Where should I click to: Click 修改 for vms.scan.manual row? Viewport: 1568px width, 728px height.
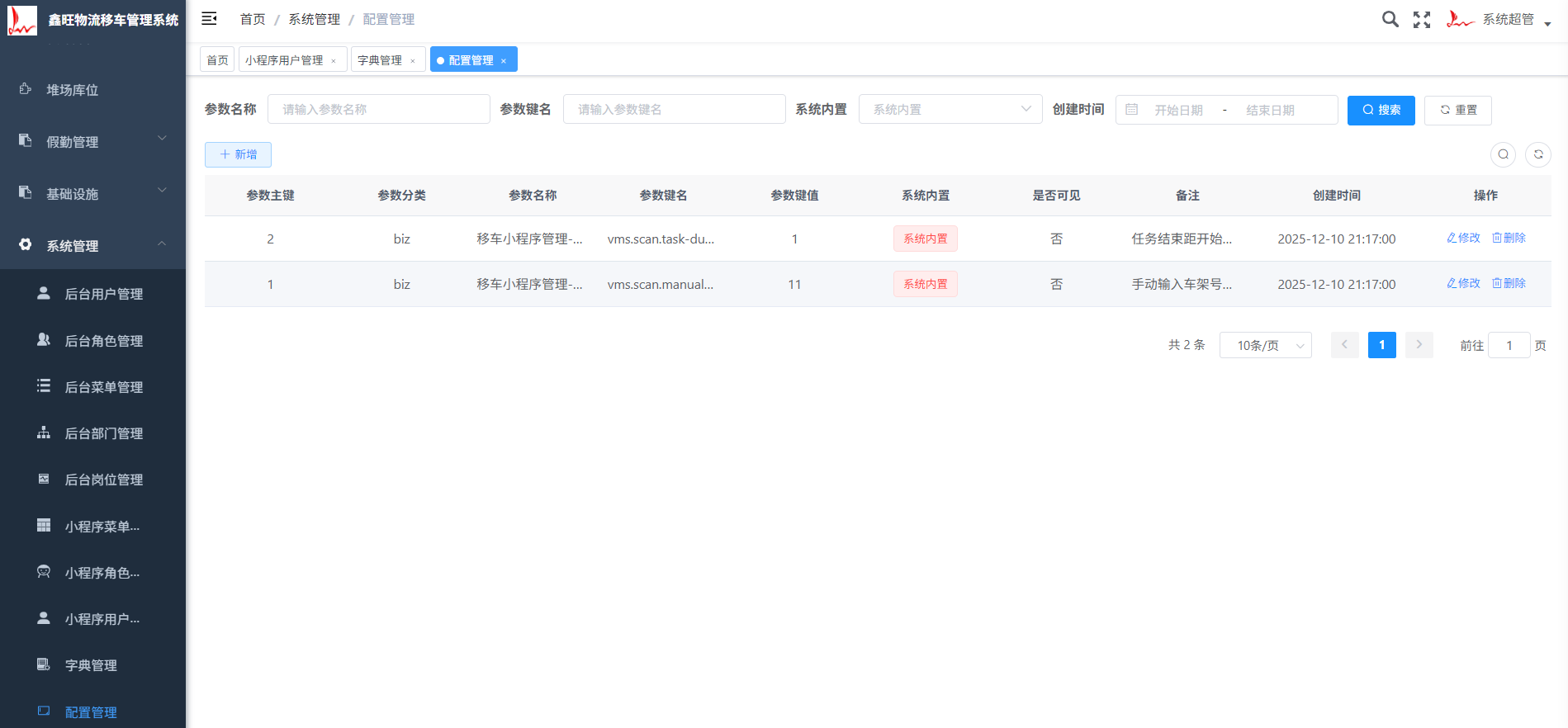tap(1463, 283)
